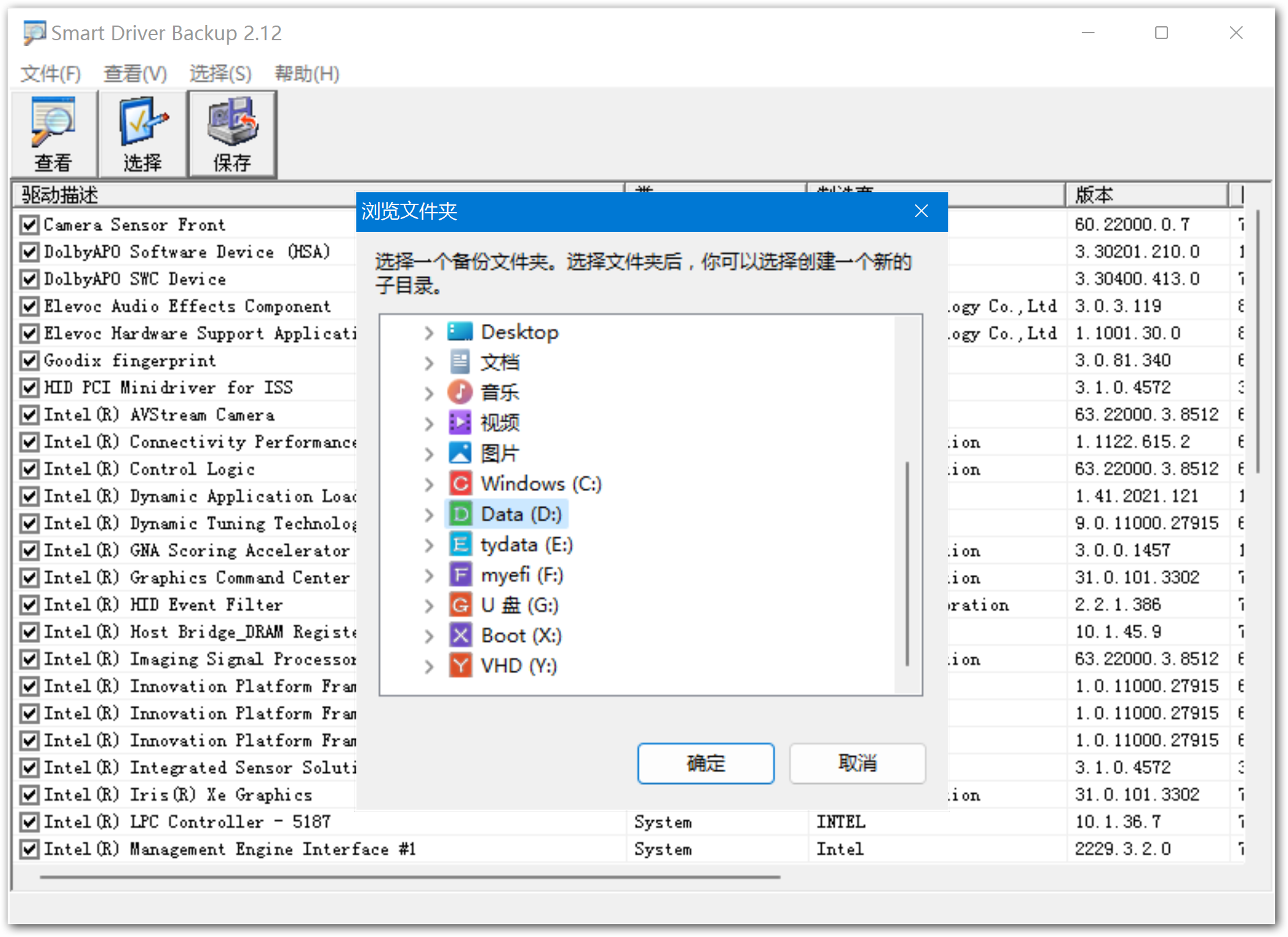
Task: Select the myefi (F:) drive icon
Action: pyautogui.click(x=460, y=575)
